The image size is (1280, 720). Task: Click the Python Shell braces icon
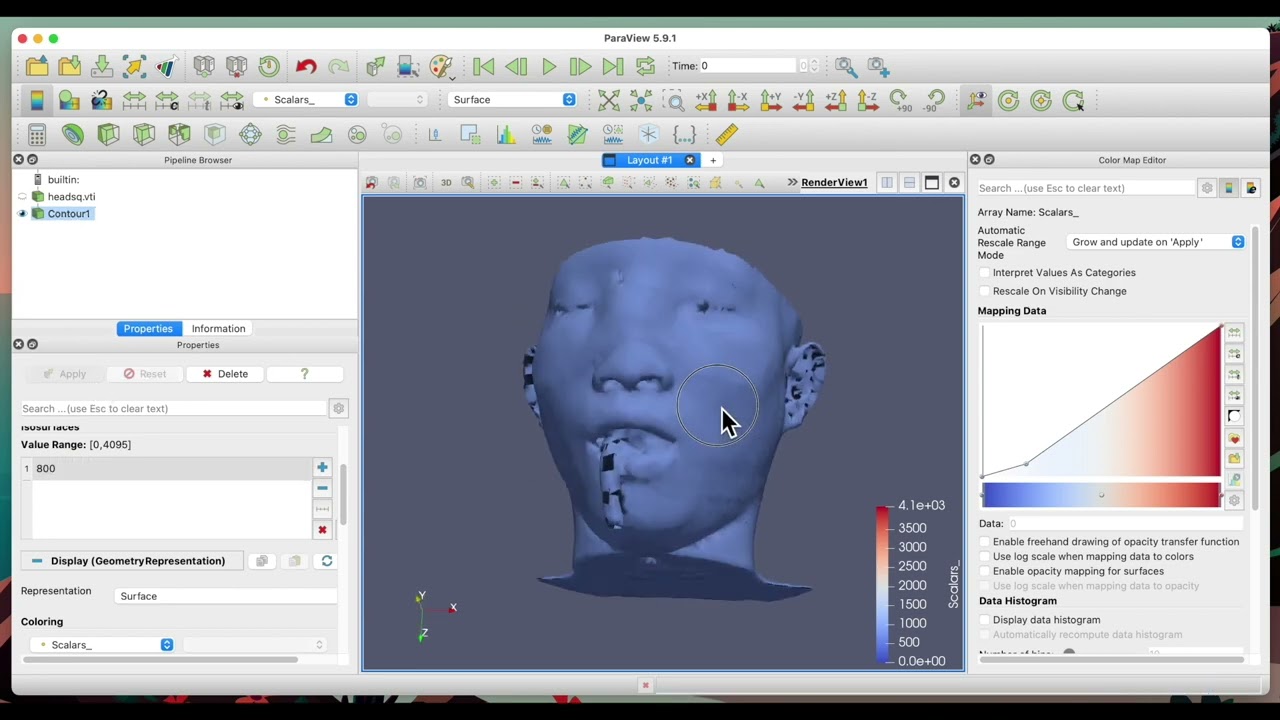684,134
